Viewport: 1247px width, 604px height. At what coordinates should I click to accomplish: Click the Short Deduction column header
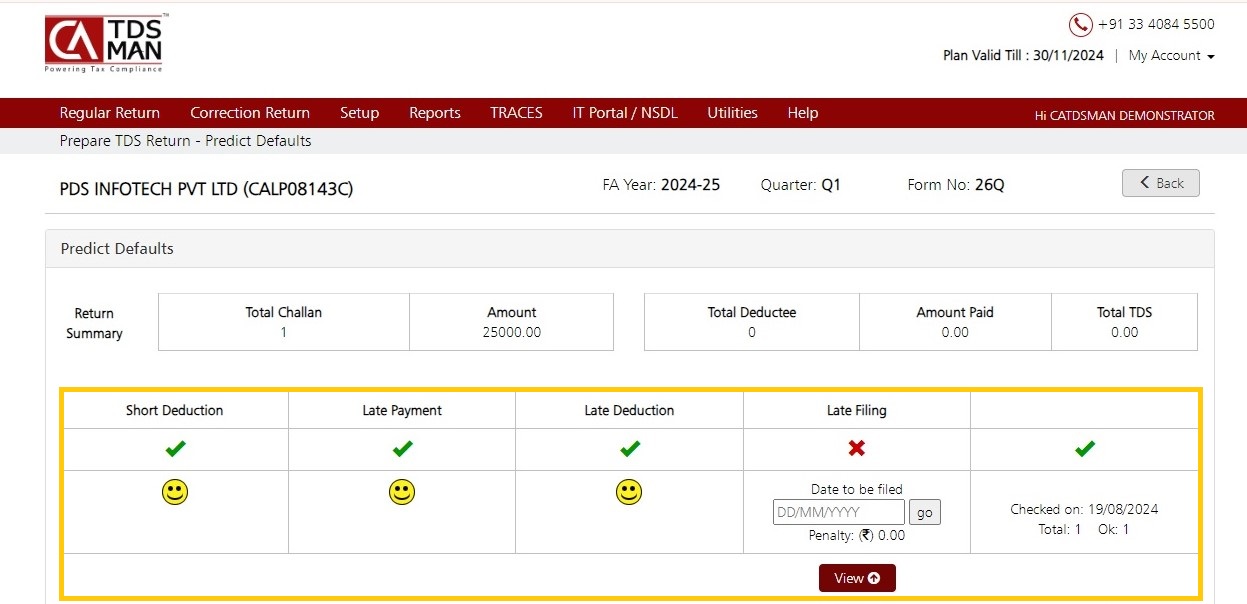pos(175,410)
